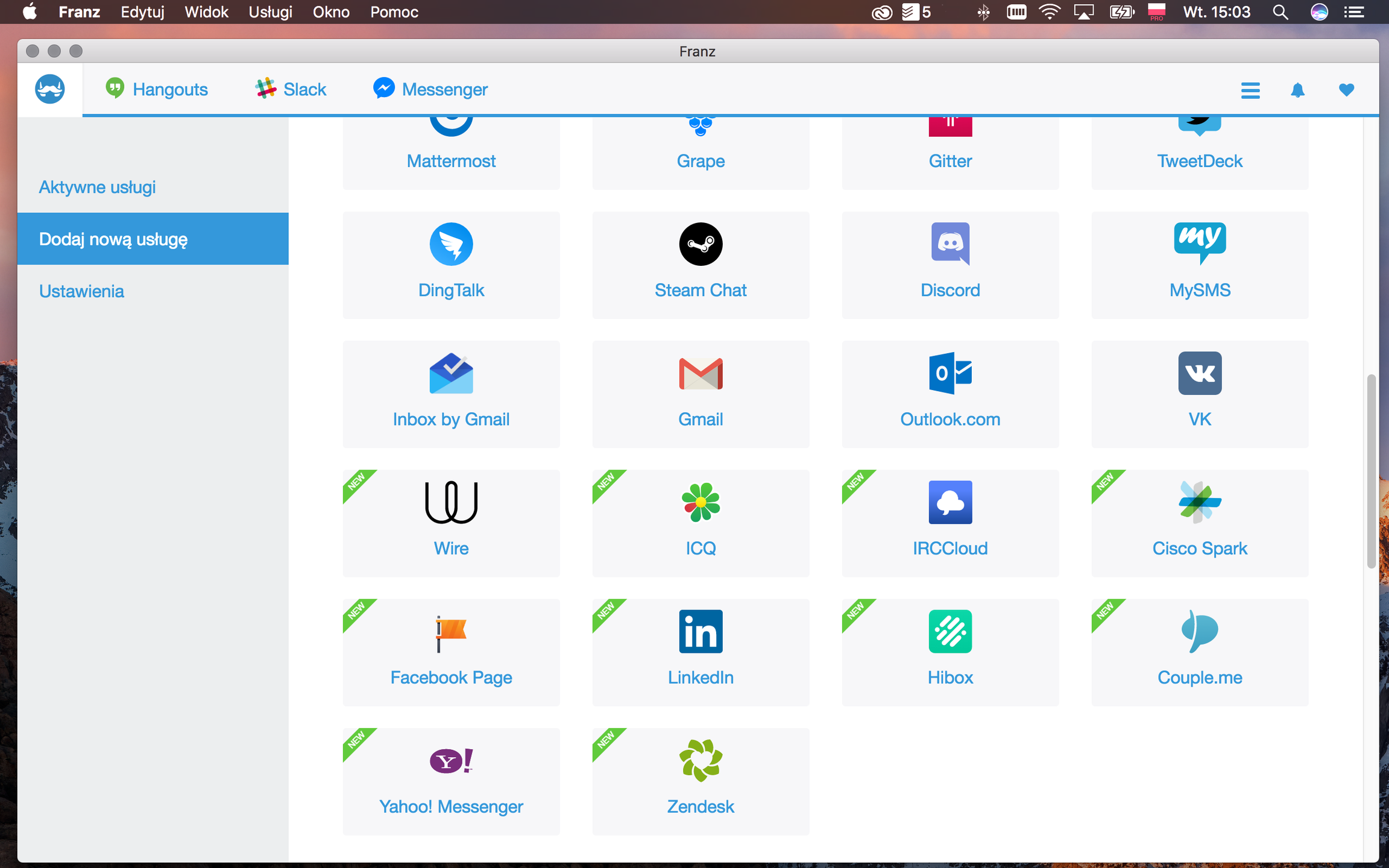Switch to the Slack tab
The width and height of the screenshot is (1389, 868).
click(291, 89)
